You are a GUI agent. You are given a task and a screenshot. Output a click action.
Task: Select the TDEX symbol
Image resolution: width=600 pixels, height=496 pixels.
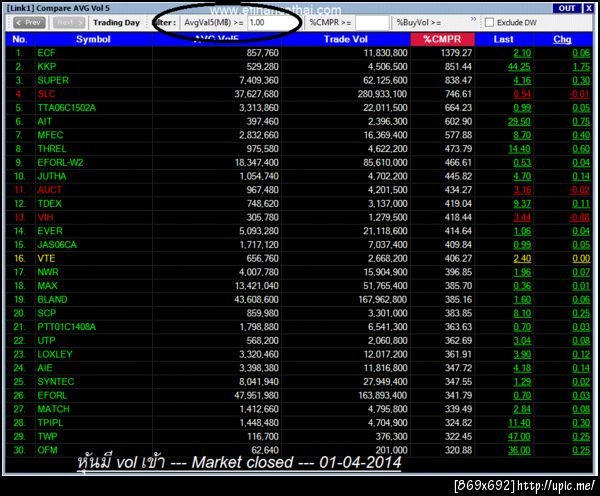[x=49, y=204]
